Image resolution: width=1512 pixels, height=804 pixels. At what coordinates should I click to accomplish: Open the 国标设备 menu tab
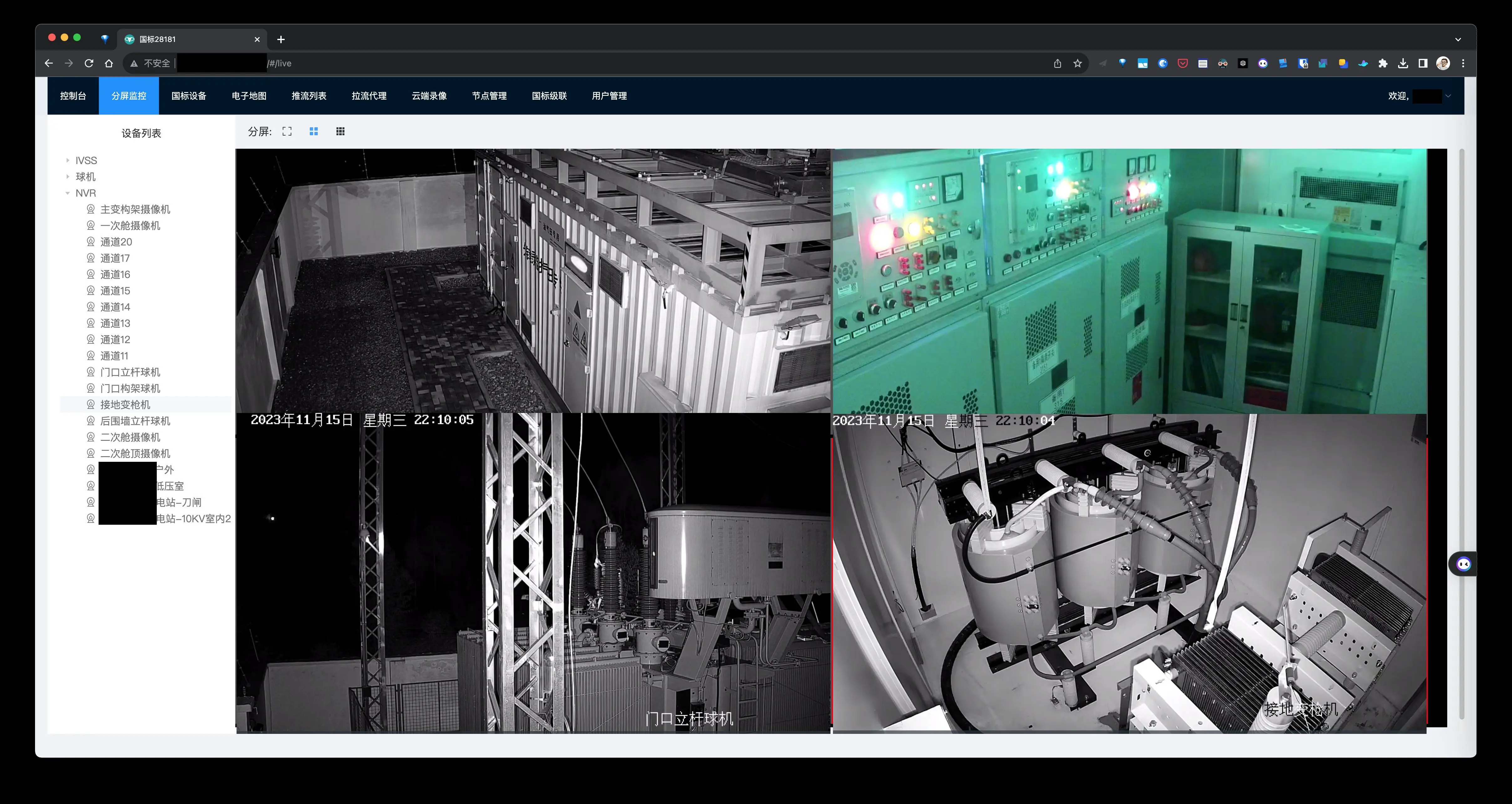[188, 96]
